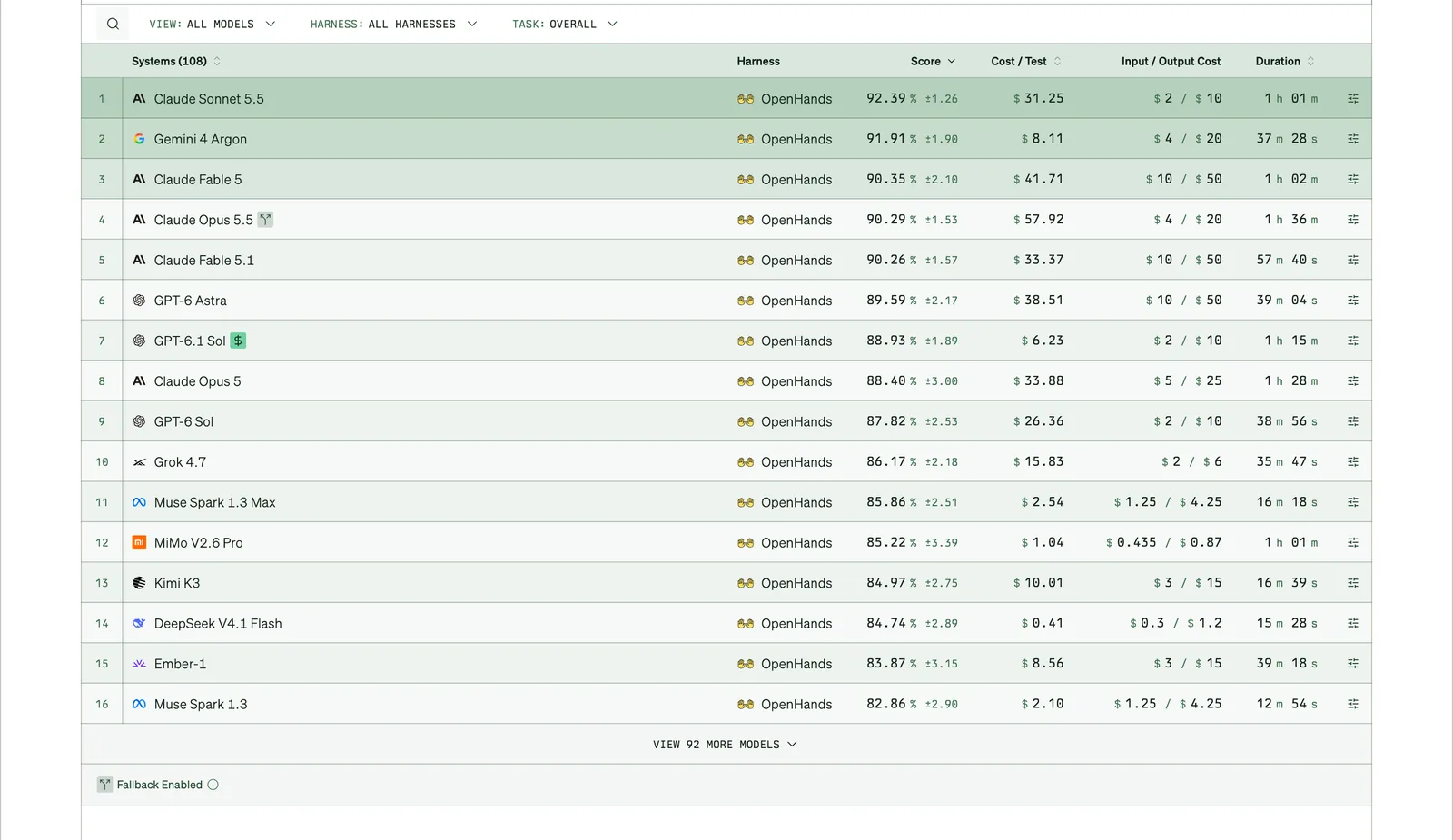Select the GPT-6 Astra model name

(190, 301)
